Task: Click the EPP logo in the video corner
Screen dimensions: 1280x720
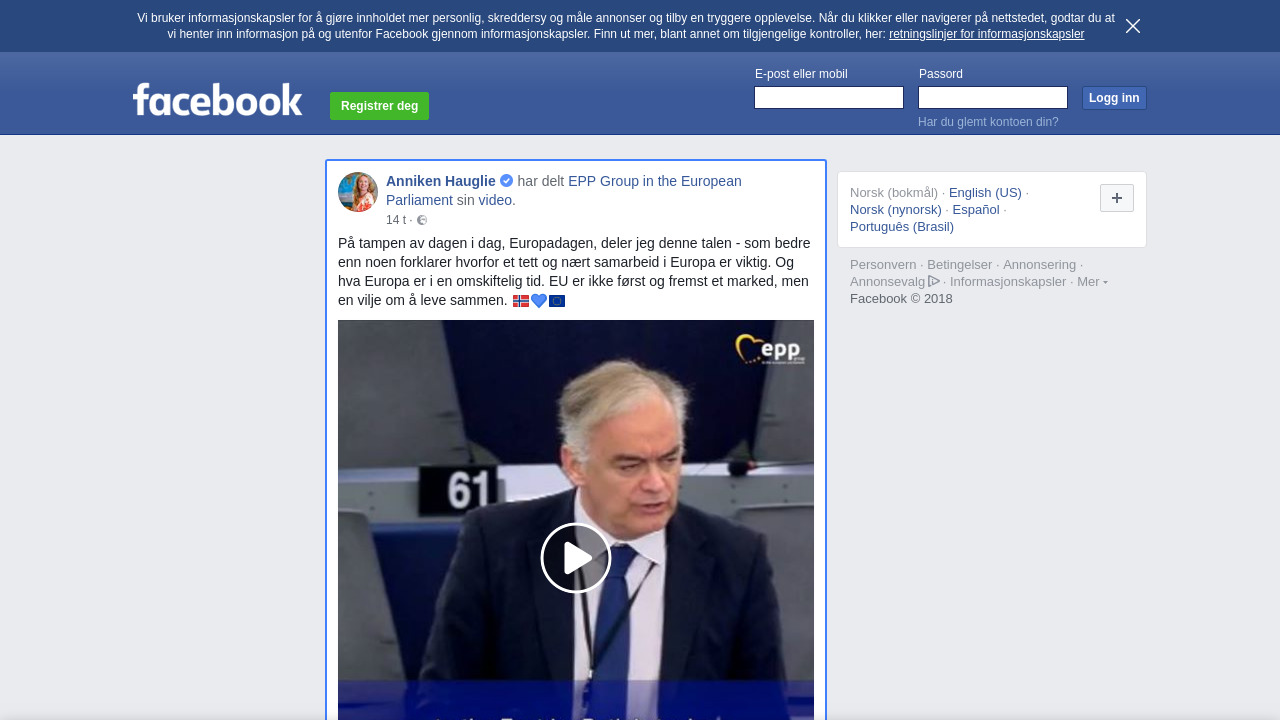Action: click(769, 349)
